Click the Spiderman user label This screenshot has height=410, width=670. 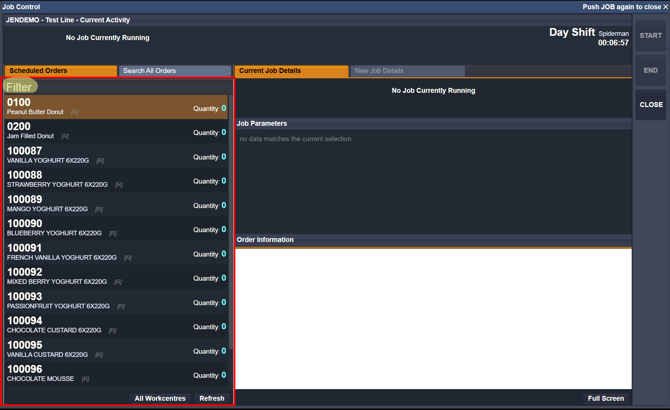click(x=614, y=34)
